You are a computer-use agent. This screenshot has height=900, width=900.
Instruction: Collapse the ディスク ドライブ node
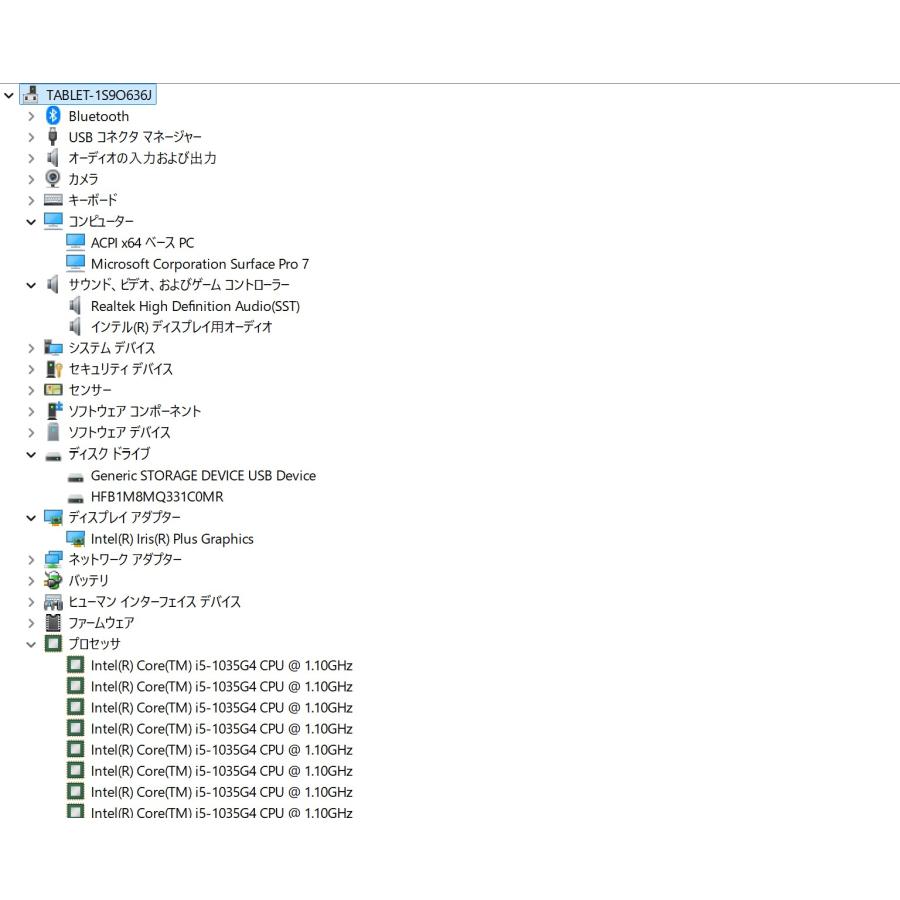31,454
